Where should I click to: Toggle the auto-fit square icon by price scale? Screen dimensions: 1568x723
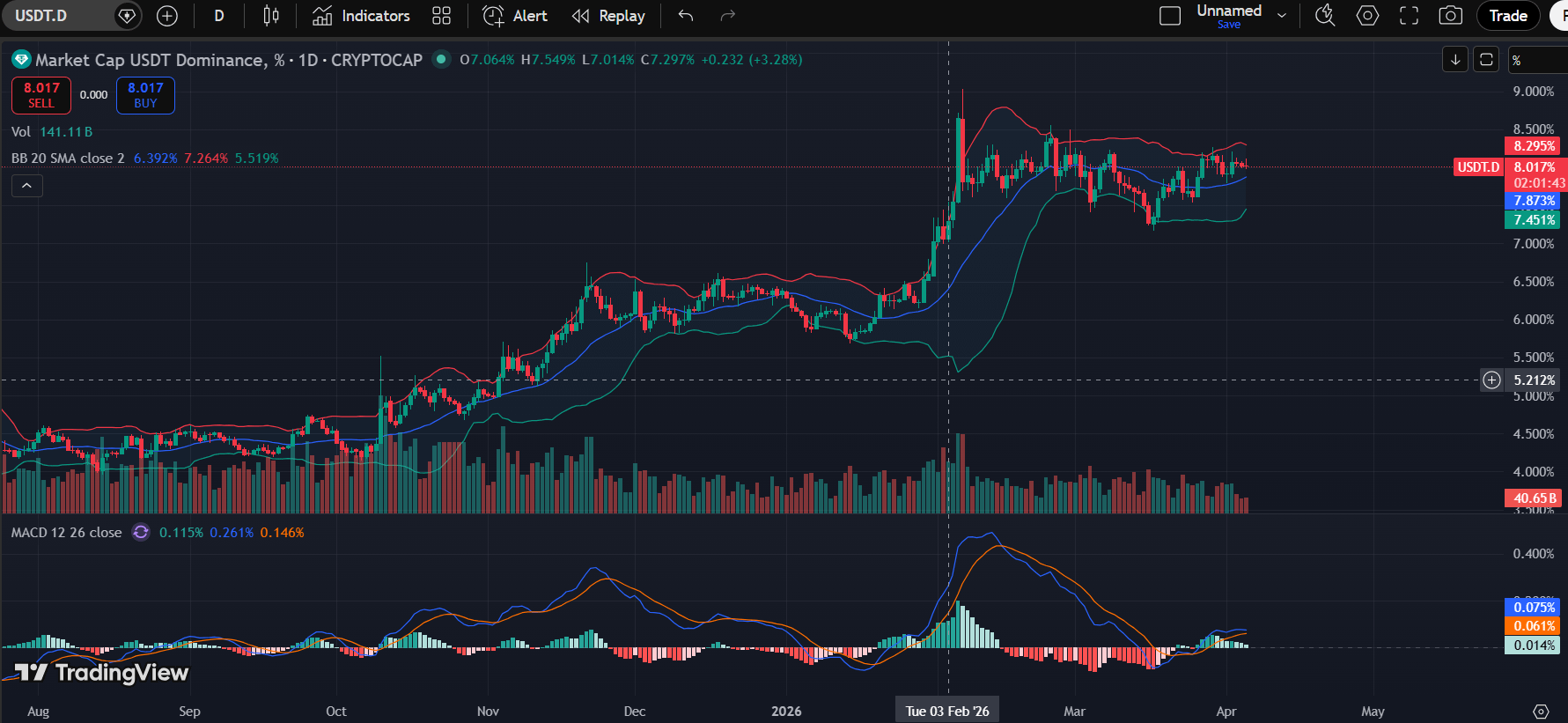pyautogui.click(x=1486, y=60)
